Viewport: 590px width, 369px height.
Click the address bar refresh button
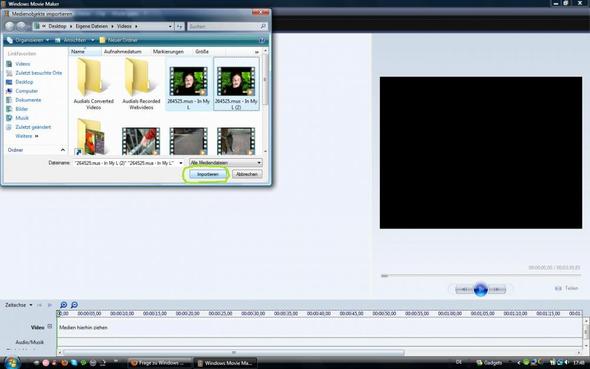(x=180, y=26)
